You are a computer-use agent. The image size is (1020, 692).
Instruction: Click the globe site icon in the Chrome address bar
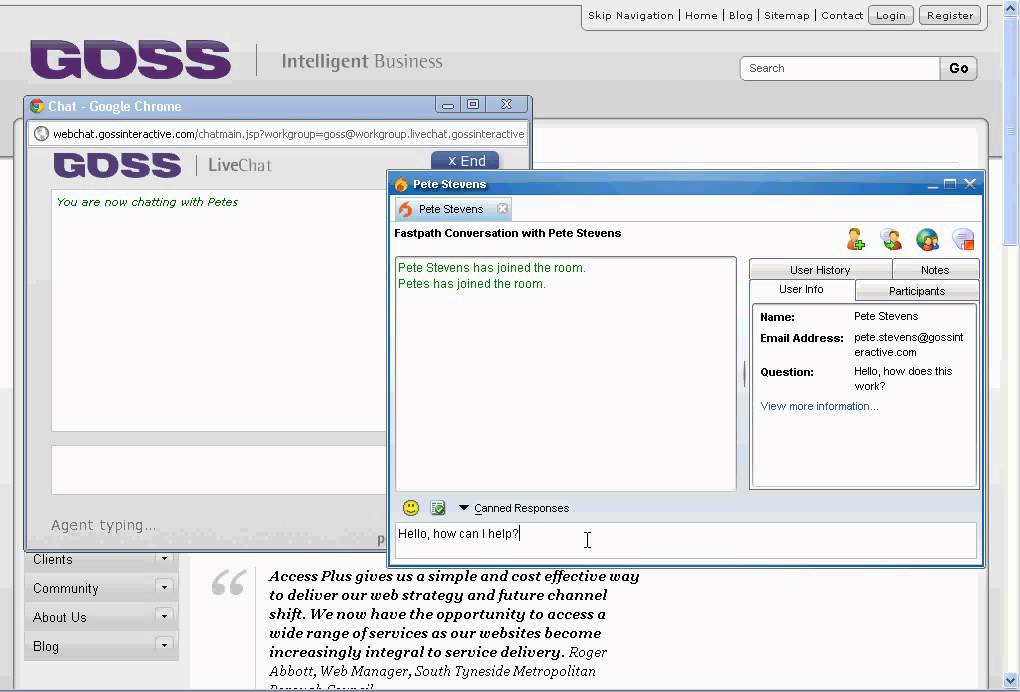click(x=41, y=133)
